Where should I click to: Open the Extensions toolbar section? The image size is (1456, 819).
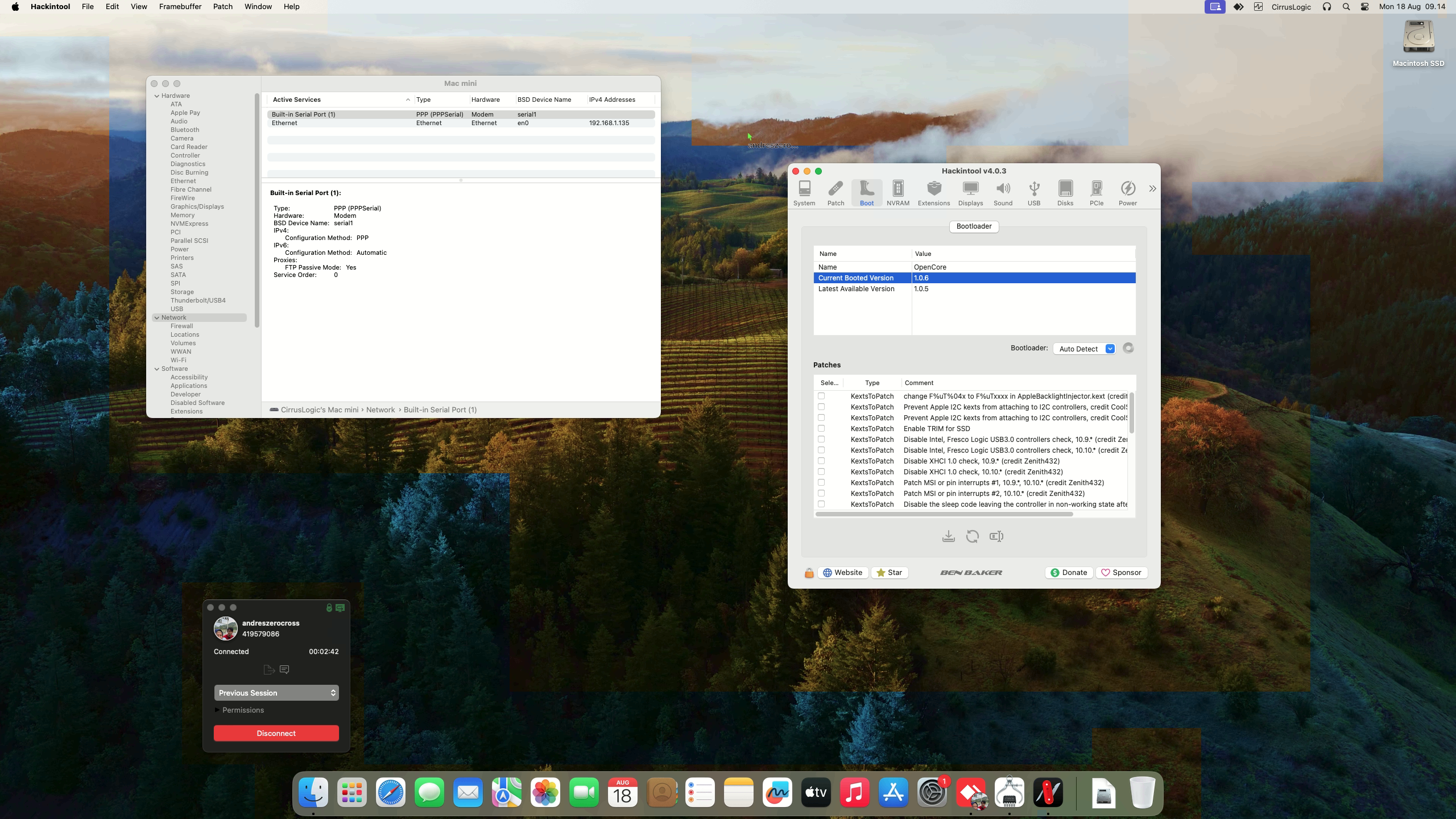[x=933, y=193]
